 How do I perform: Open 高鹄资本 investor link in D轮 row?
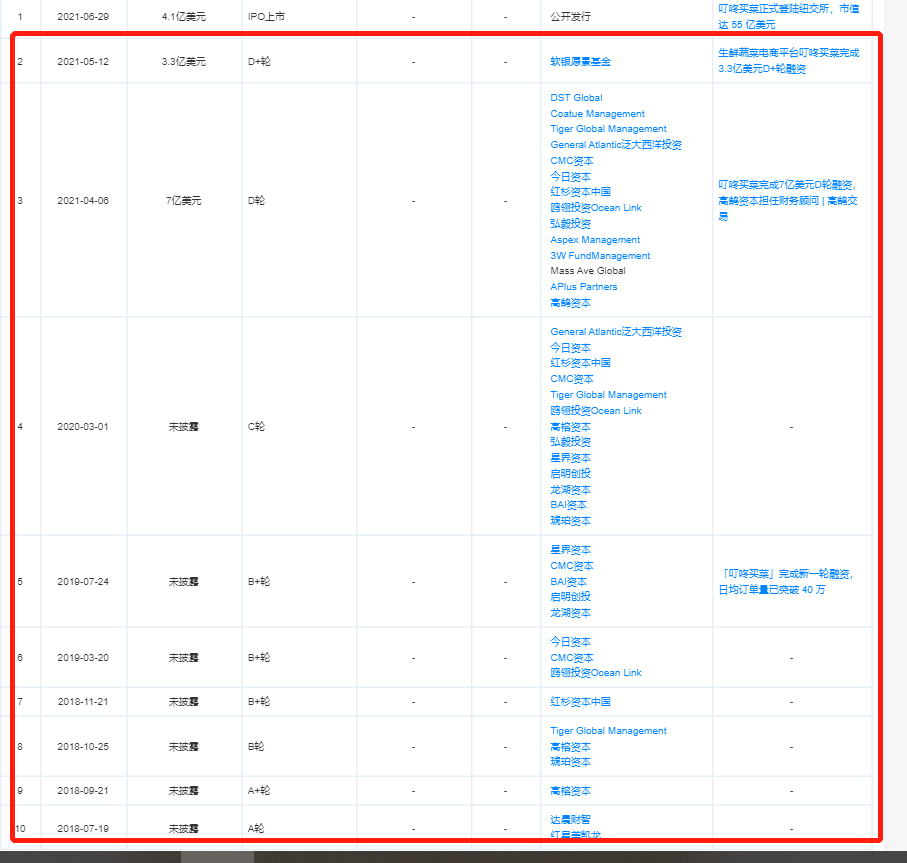coord(570,303)
